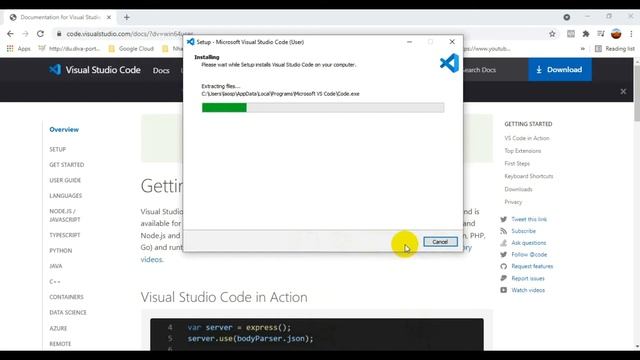Jump to Top Extensions link

click(x=522, y=151)
